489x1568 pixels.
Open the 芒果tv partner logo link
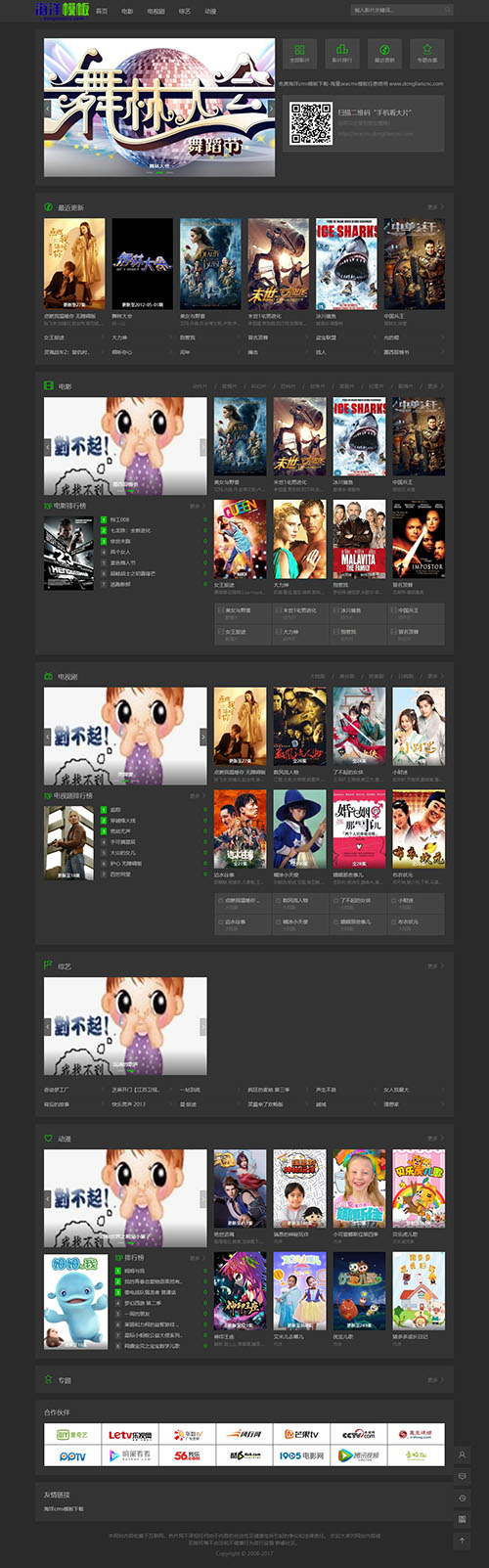[301, 1434]
